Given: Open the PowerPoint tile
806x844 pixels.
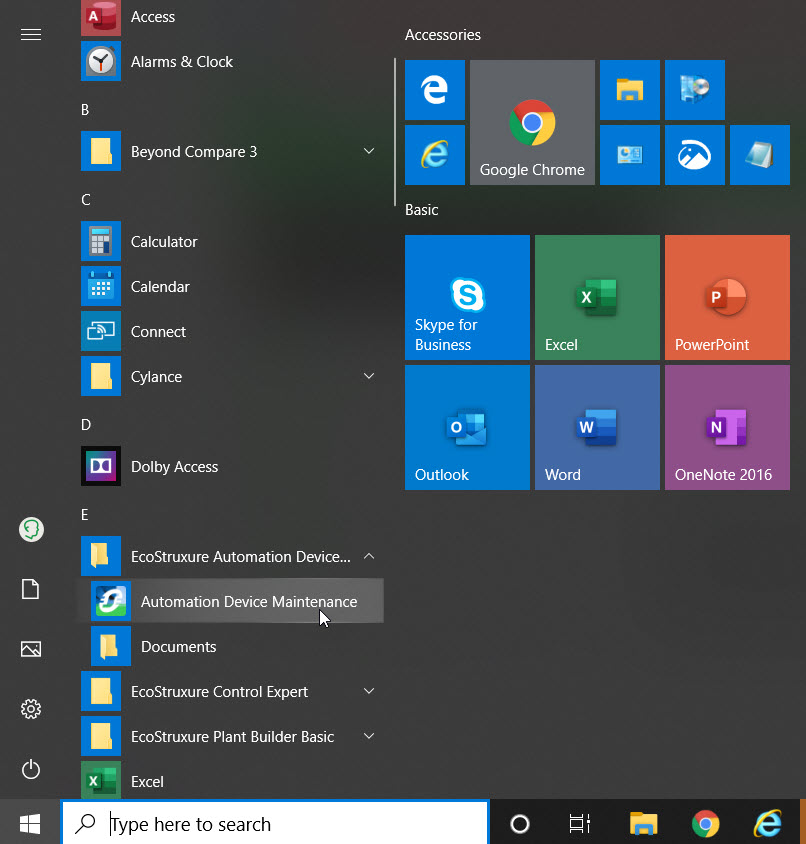Looking at the screenshot, I should (x=727, y=297).
